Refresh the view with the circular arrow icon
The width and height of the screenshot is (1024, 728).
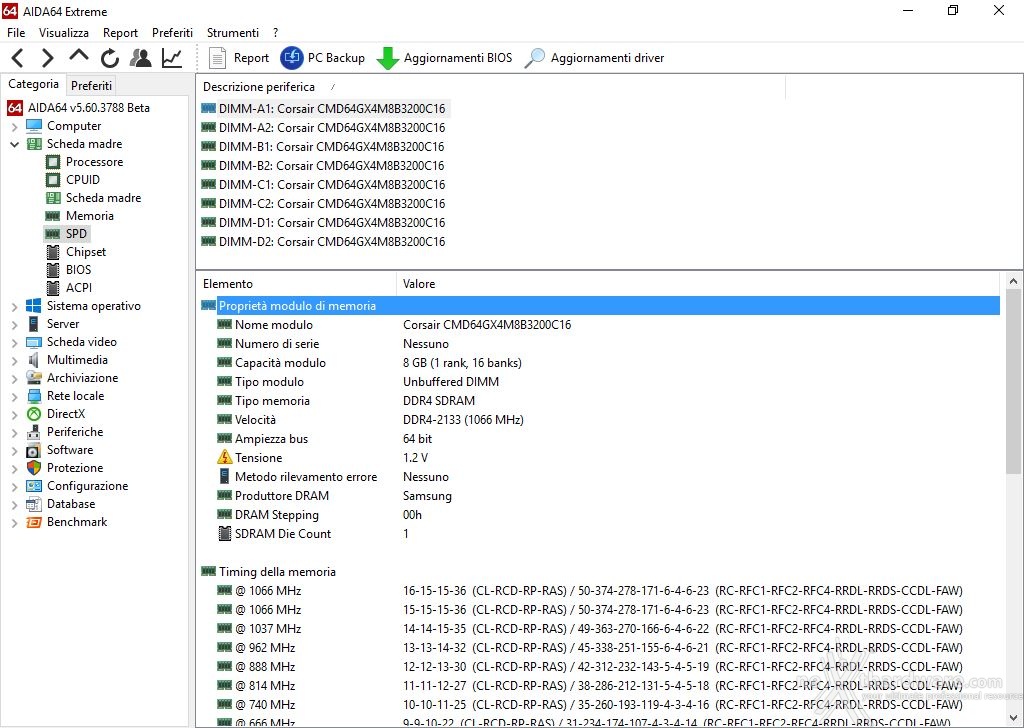coord(110,58)
